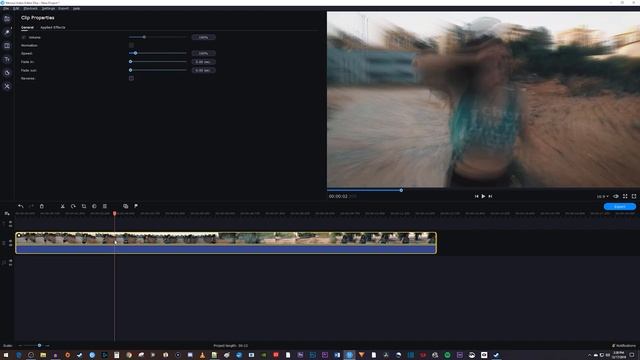The width and height of the screenshot is (640, 360).
Task: Delete the selected clip with trash icon
Action: pos(42,206)
